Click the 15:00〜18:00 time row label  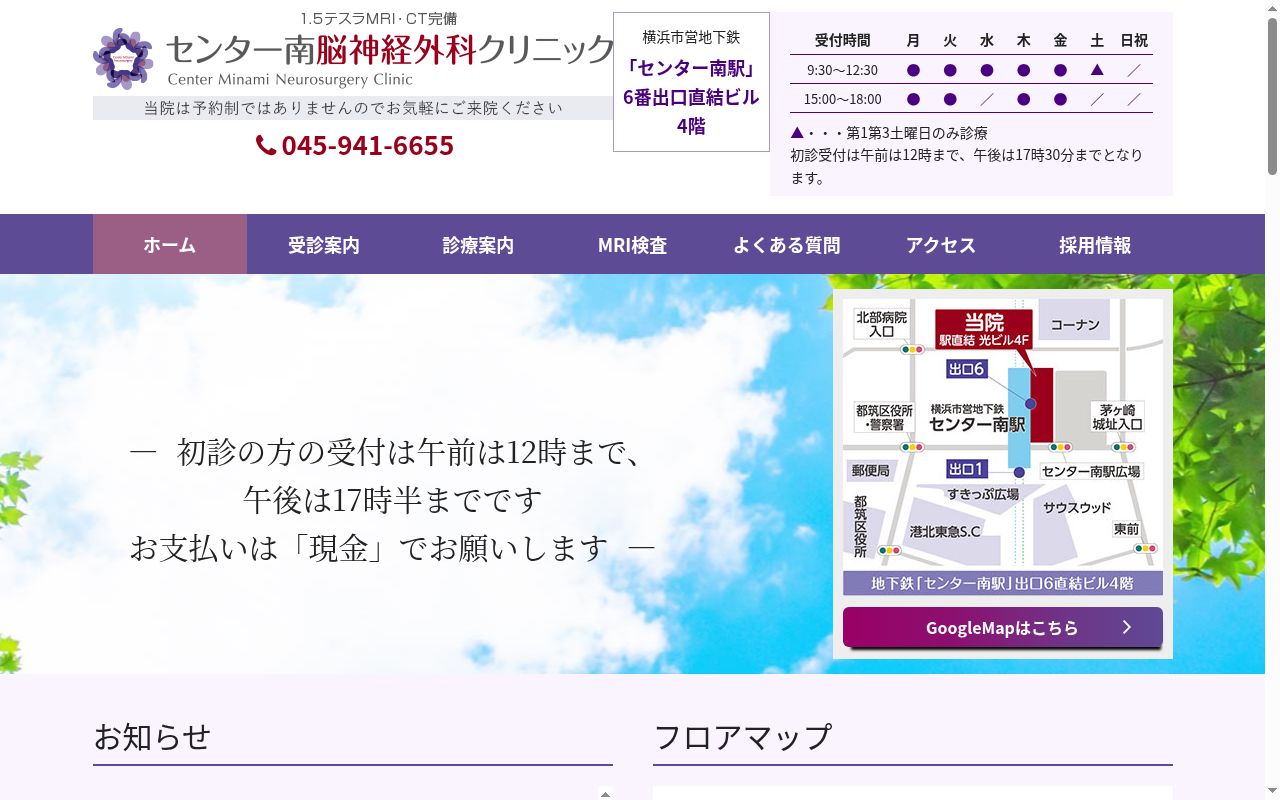[x=842, y=99]
